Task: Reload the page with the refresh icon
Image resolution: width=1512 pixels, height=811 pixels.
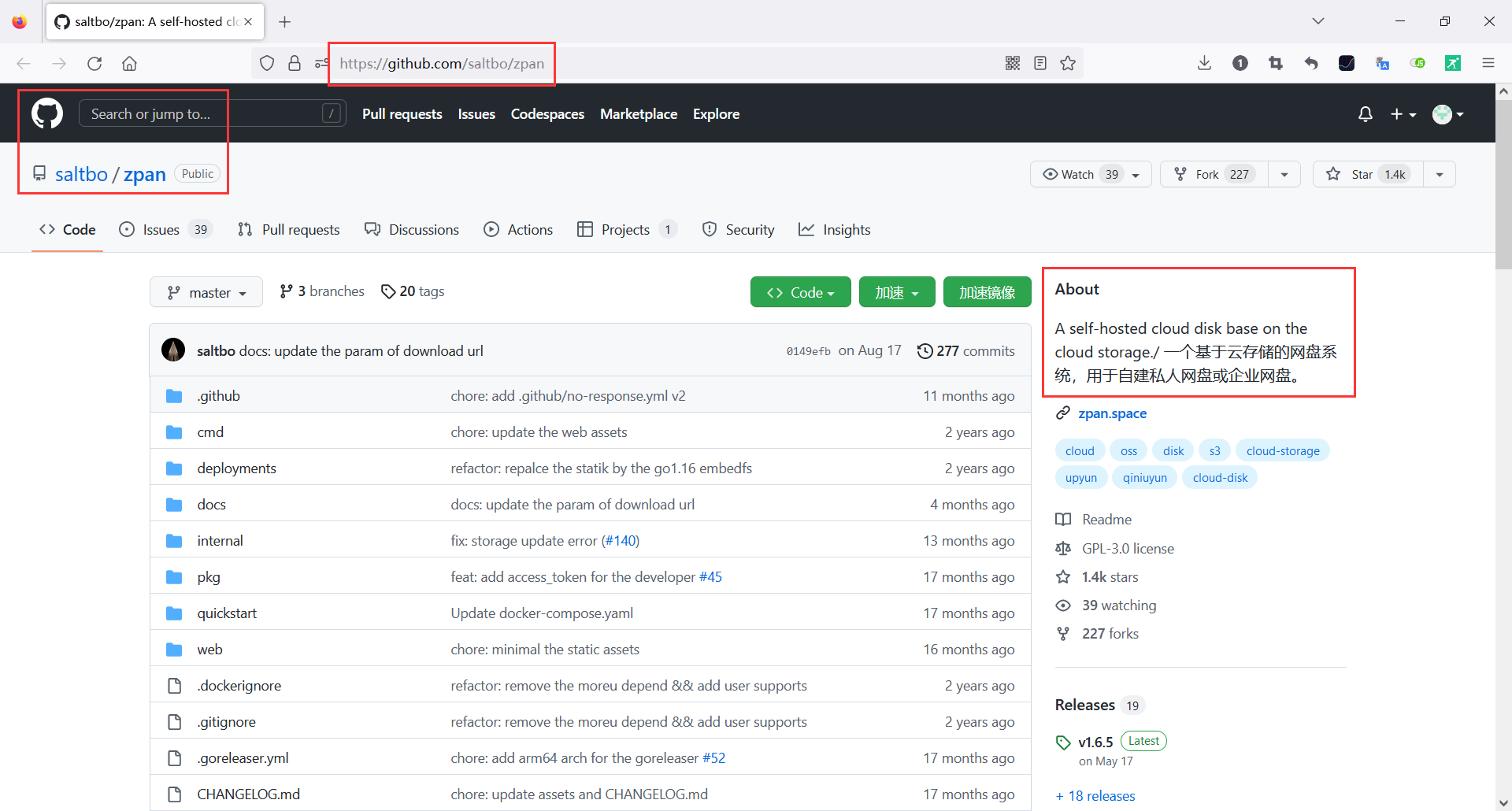Action: (x=94, y=64)
